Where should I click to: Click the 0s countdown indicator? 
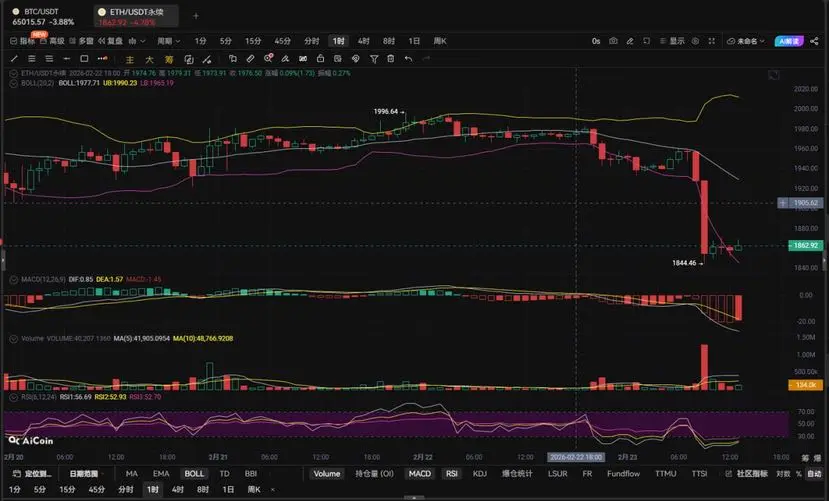(596, 41)
